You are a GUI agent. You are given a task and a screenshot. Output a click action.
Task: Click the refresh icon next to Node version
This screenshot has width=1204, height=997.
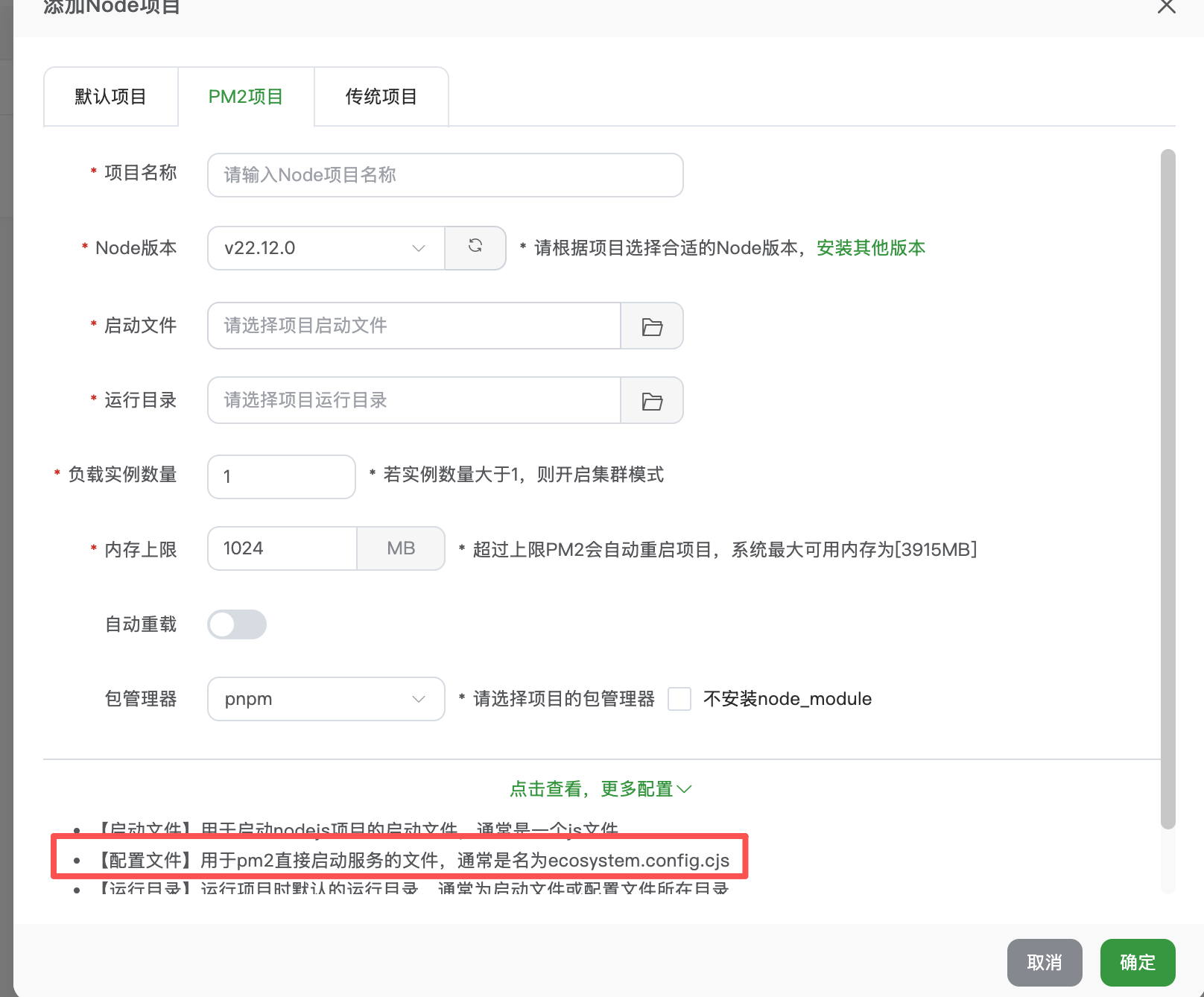[x=475, y=248]
